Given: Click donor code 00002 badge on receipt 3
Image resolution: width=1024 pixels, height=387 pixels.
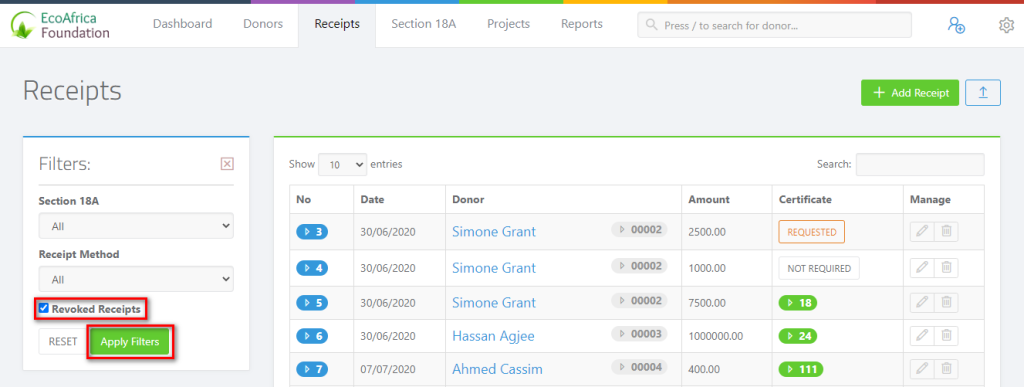Looking at the screenshot, I should pyautogui.click(x=639, y=229).
